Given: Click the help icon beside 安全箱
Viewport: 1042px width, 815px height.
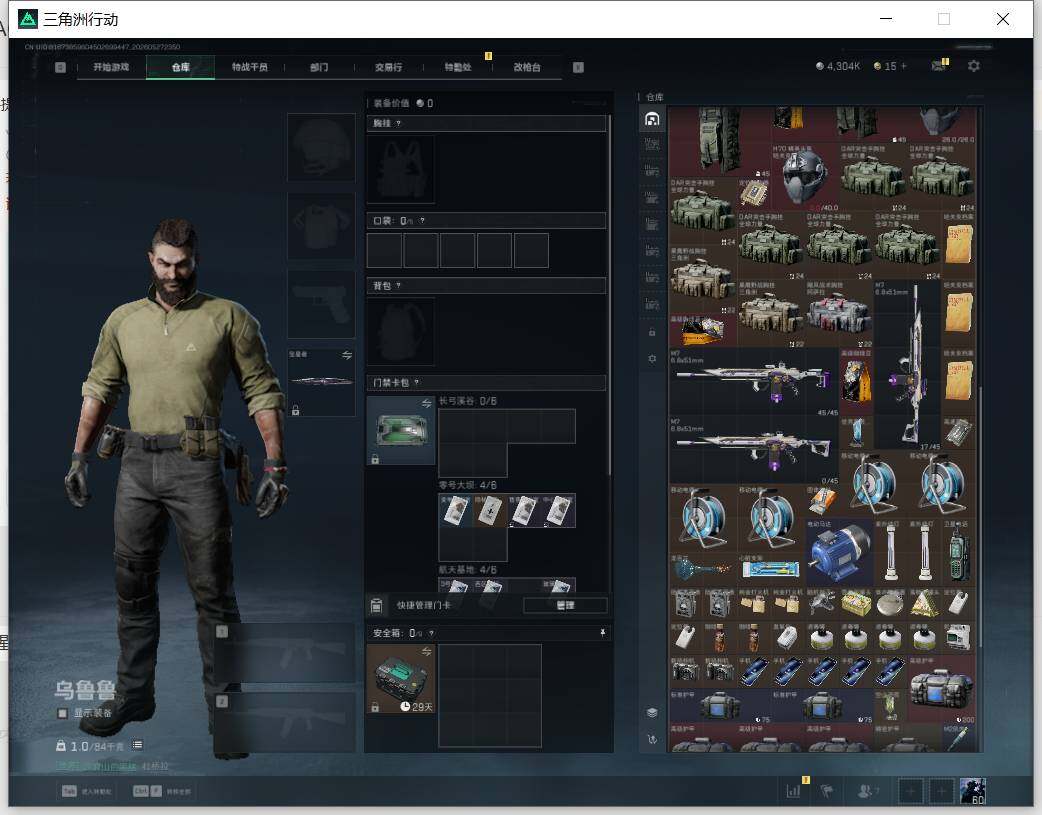Looking at the screenshot, I should (431, 633).
